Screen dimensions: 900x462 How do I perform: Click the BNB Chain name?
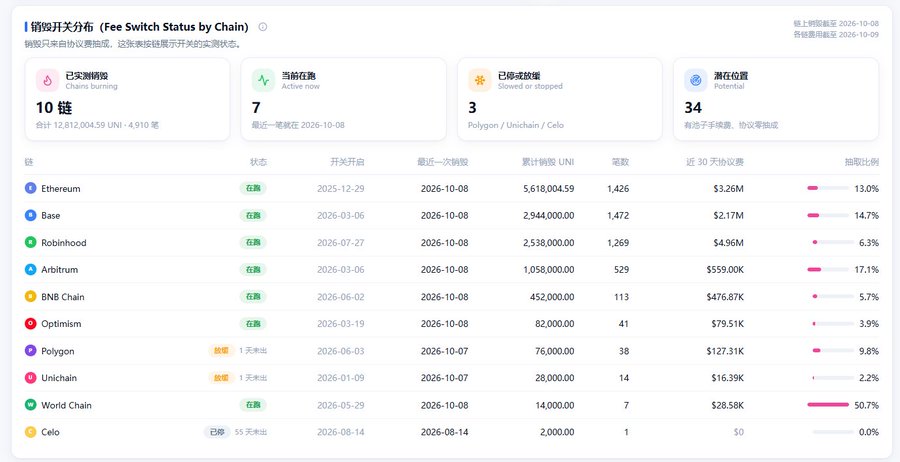[63, 297]
